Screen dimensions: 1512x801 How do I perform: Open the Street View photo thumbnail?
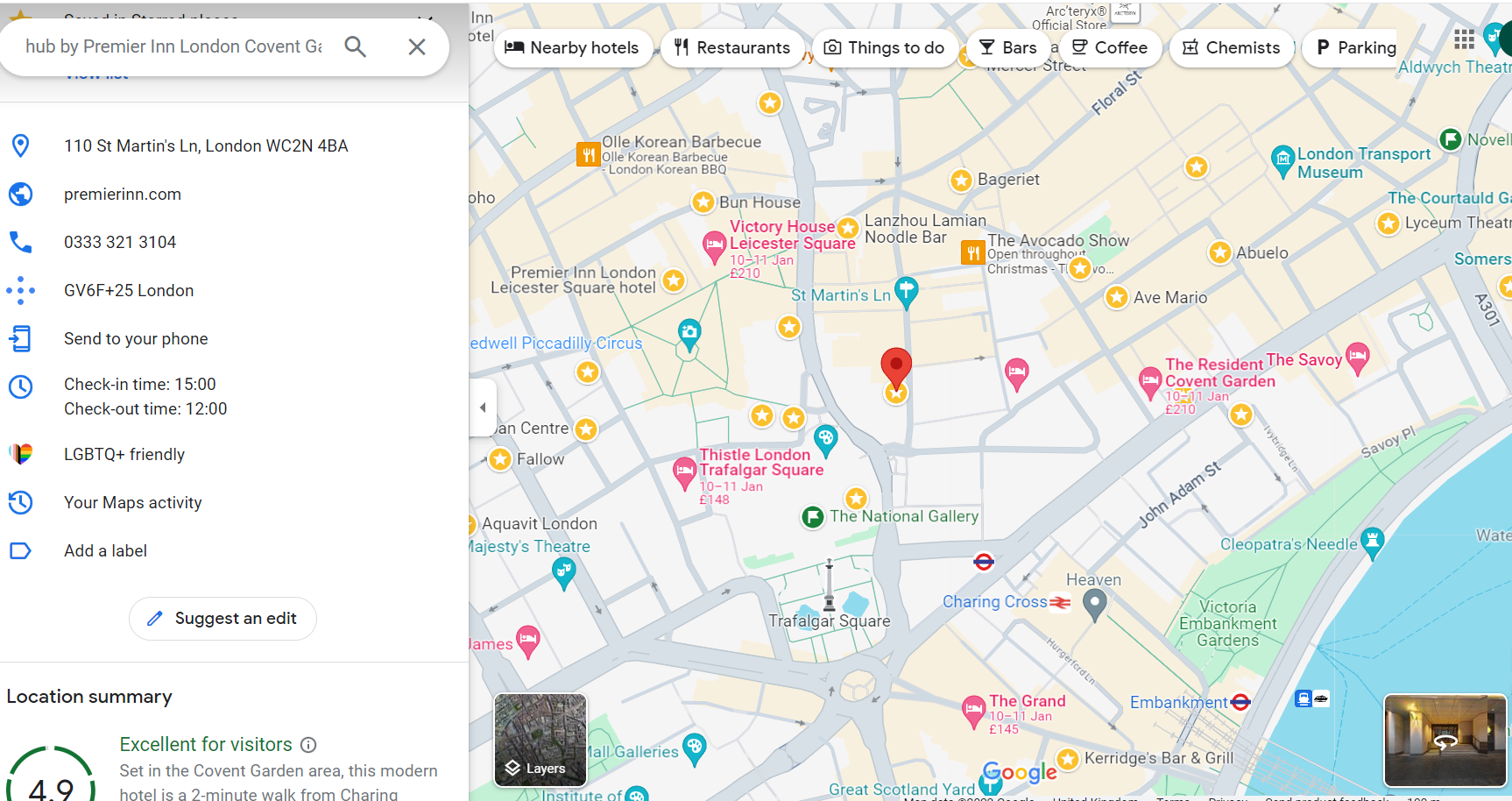click(x=1445, y=741)
